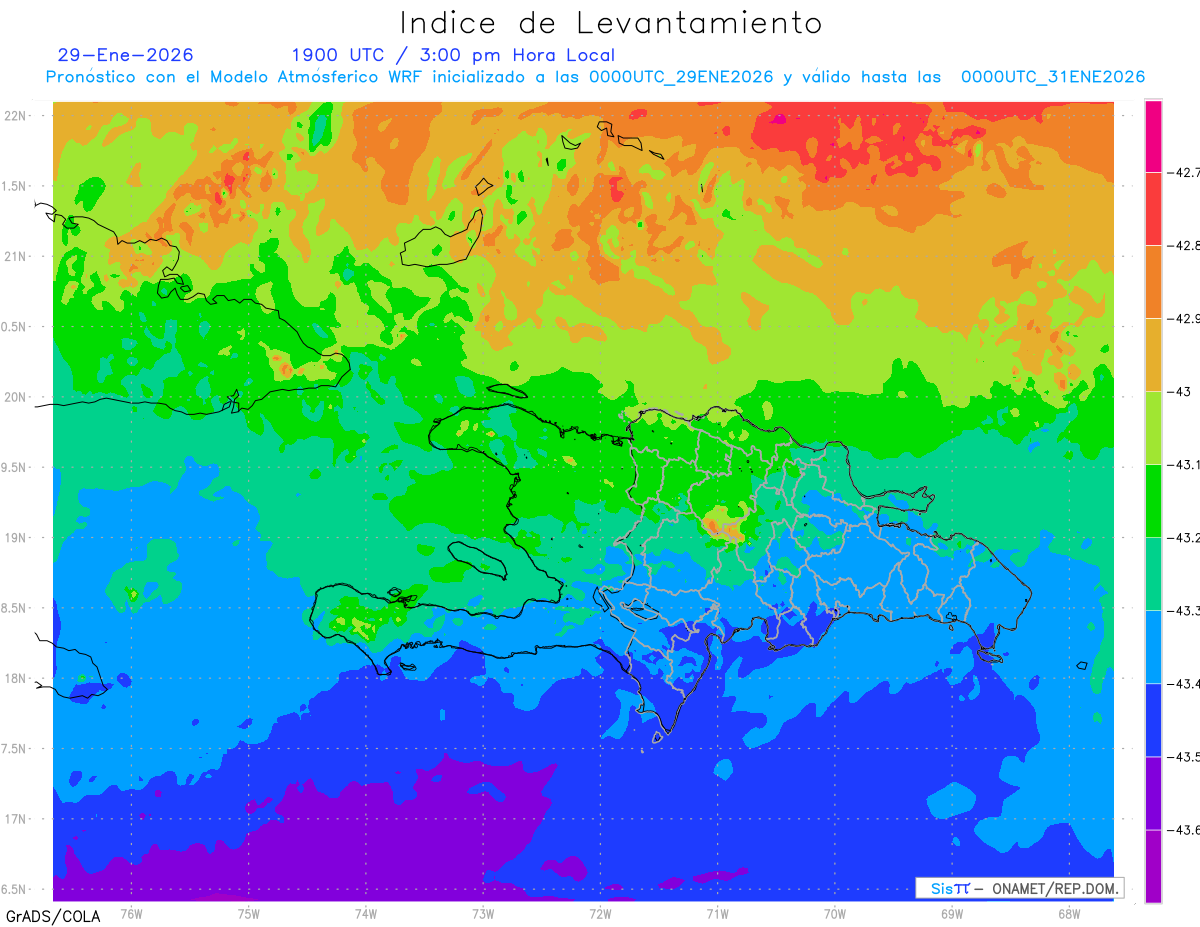Click the '-43.2' color bar value
Viewport: 1200px width, 927px height.
[1185, 537]
